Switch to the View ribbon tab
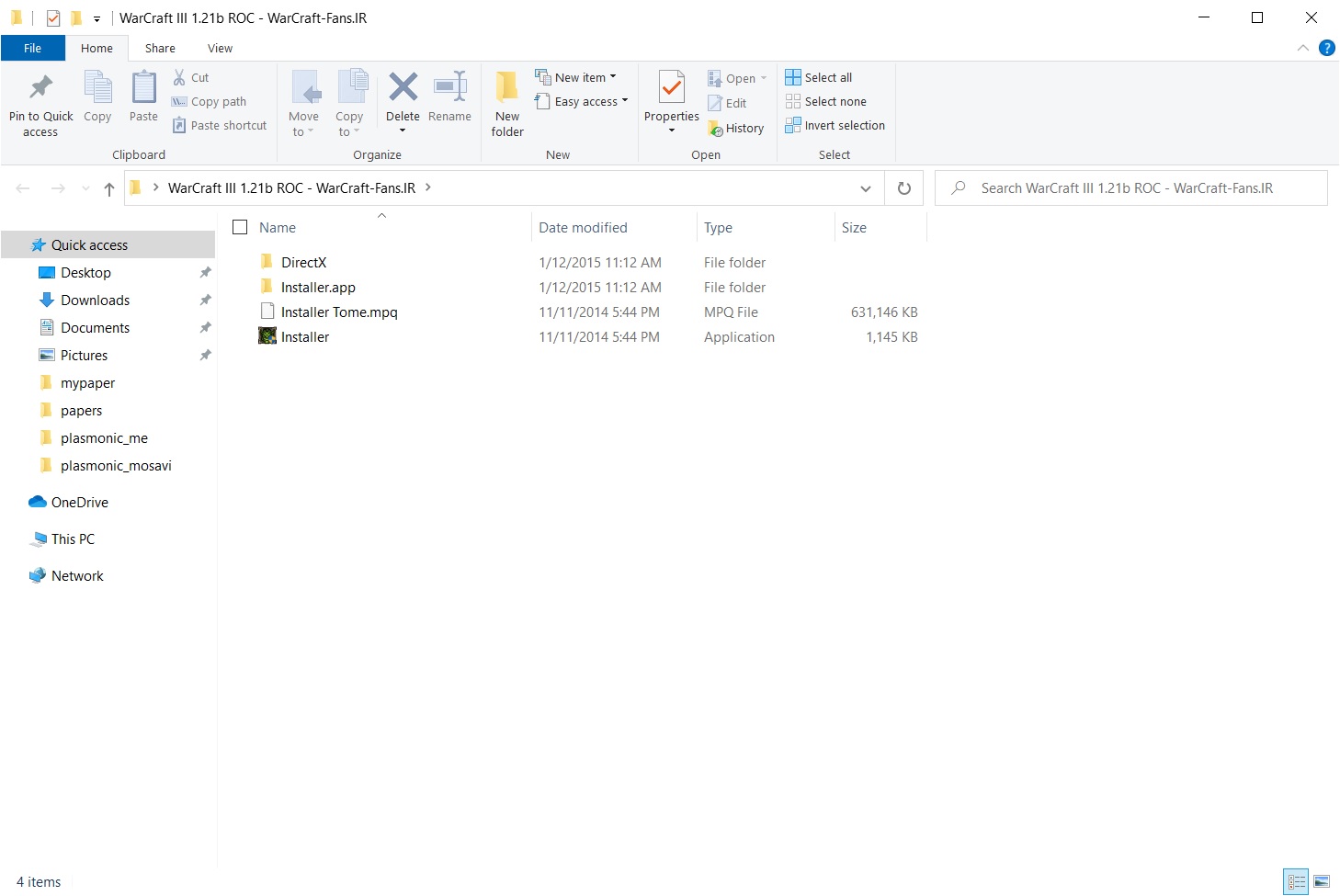 pos(220,48)
